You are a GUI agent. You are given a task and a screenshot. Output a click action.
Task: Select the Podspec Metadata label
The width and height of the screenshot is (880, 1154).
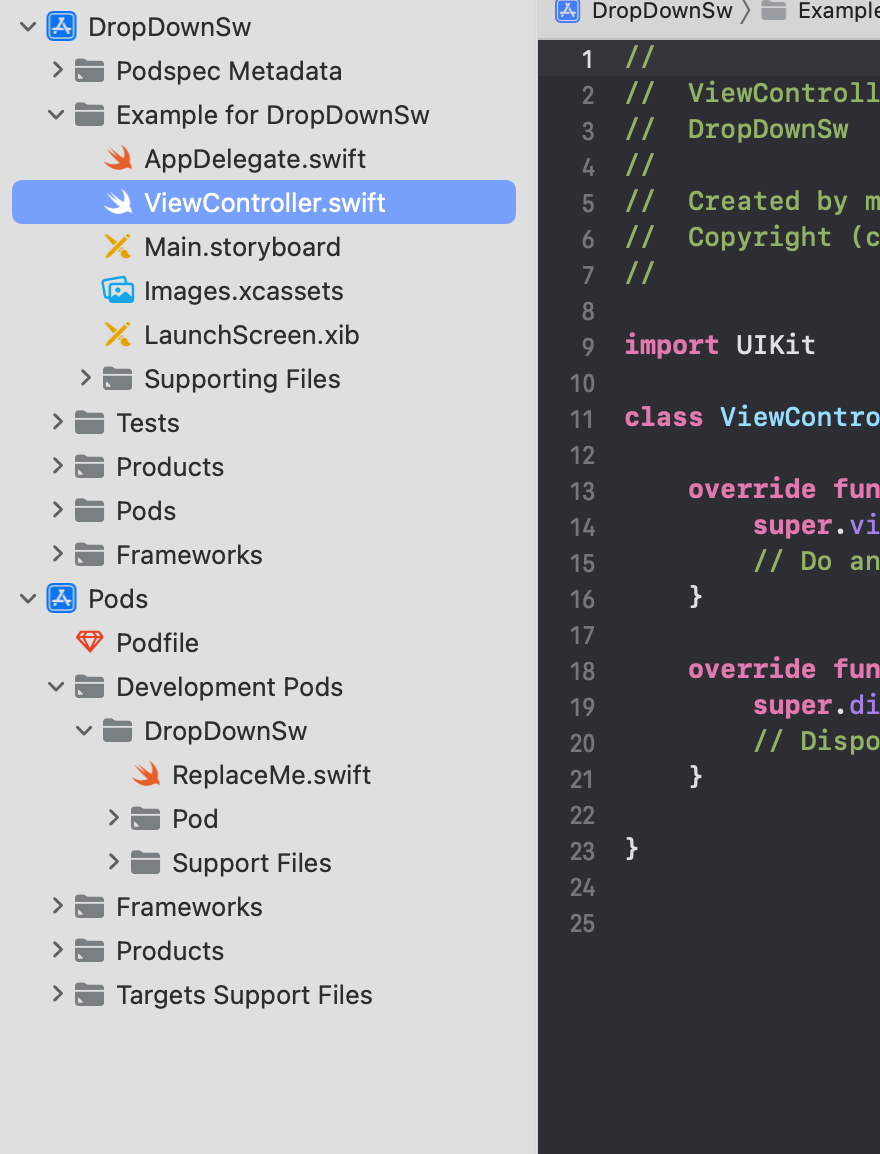click(229, 71)
